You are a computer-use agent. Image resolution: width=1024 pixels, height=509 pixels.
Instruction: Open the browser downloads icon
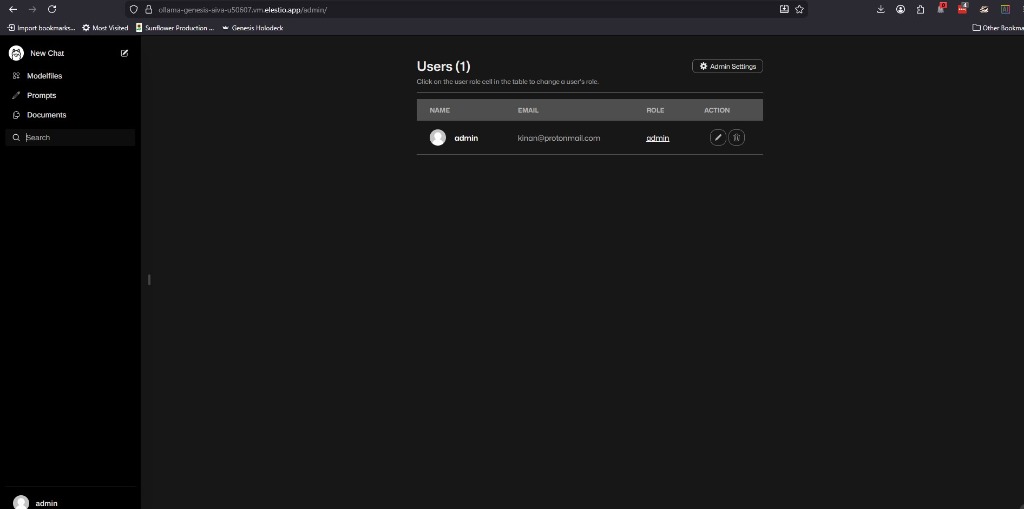[x=880, y=9]
